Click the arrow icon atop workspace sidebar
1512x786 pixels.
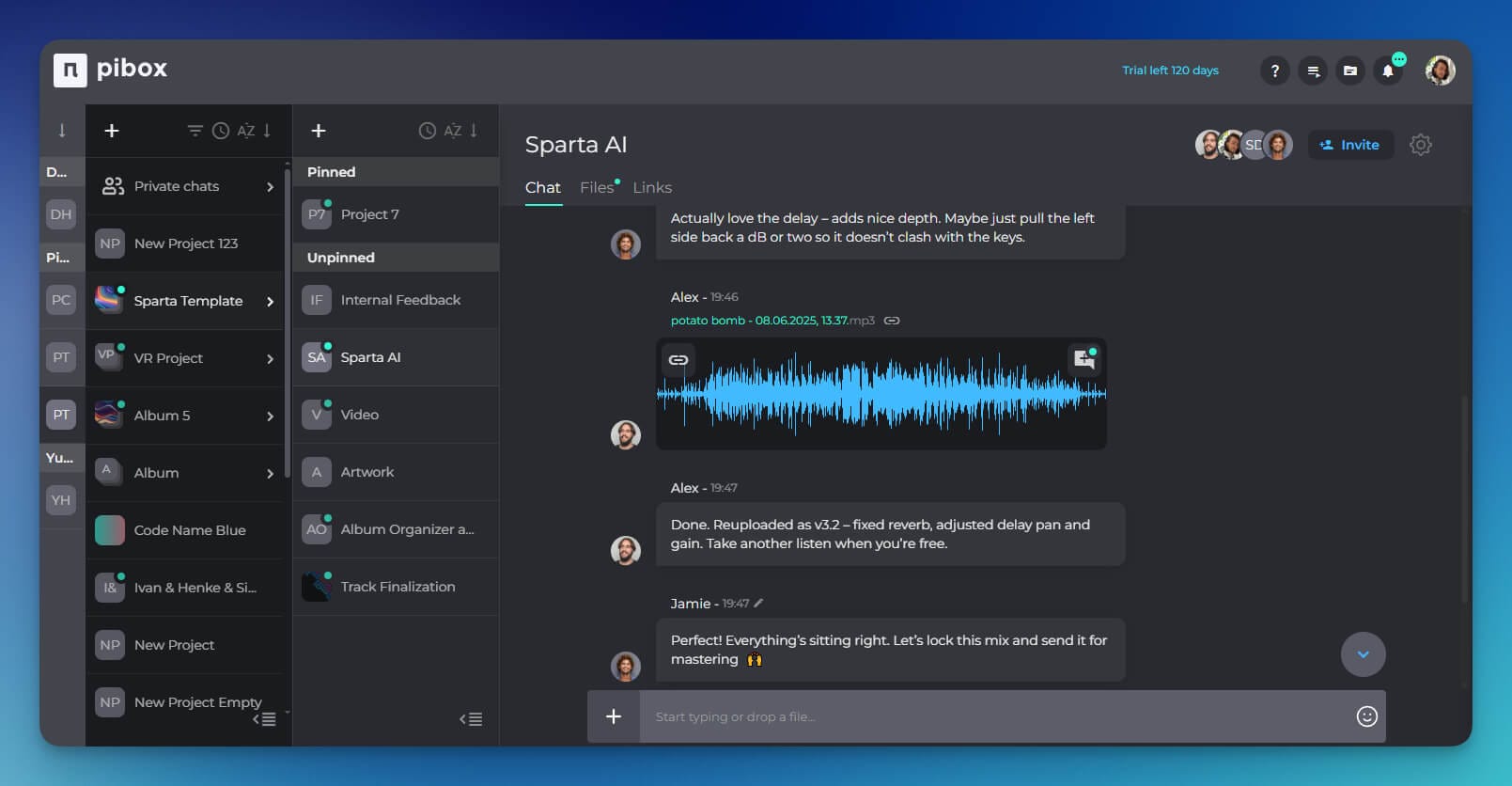tap(62, 131)
